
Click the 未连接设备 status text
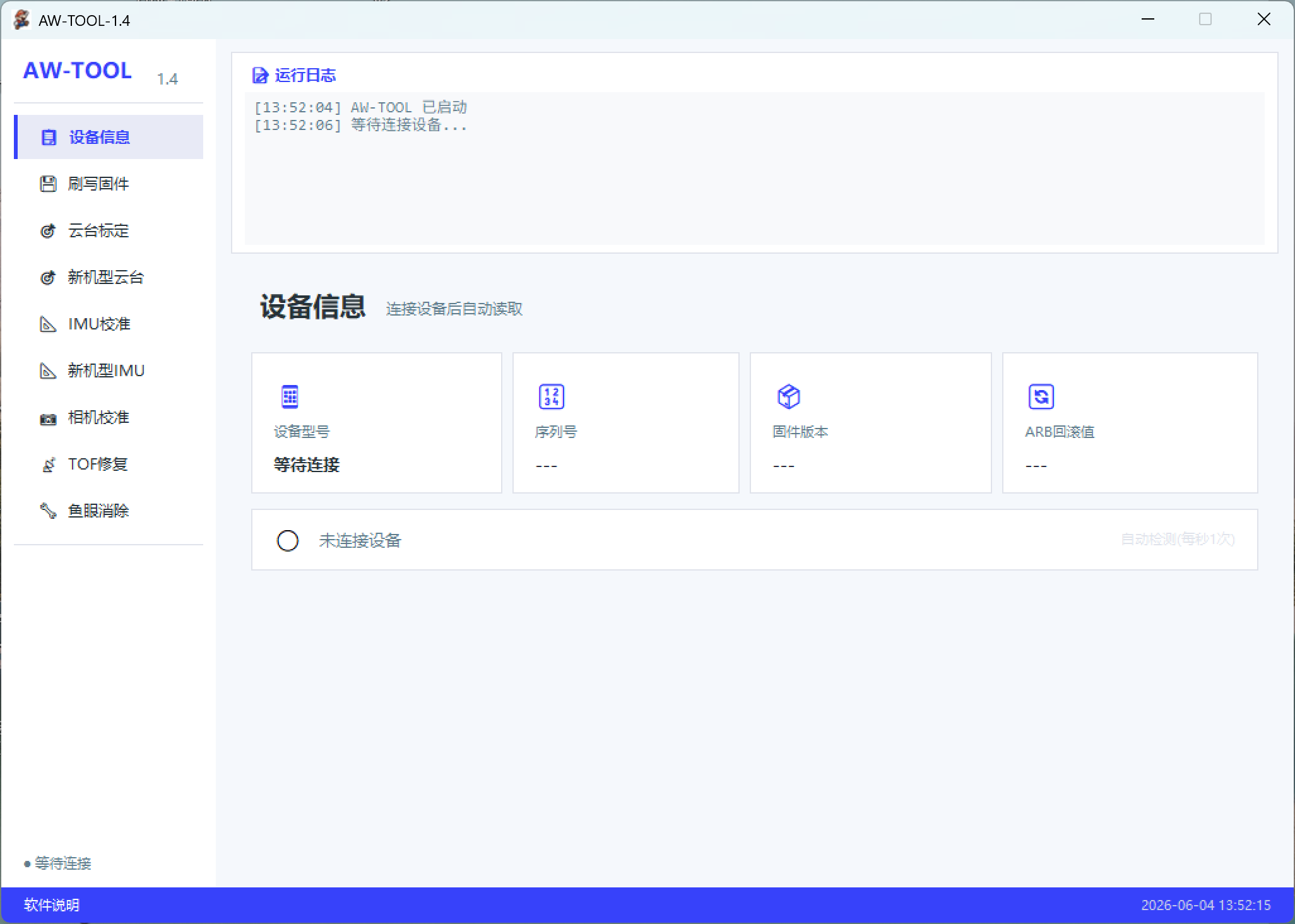pos(360,541)
